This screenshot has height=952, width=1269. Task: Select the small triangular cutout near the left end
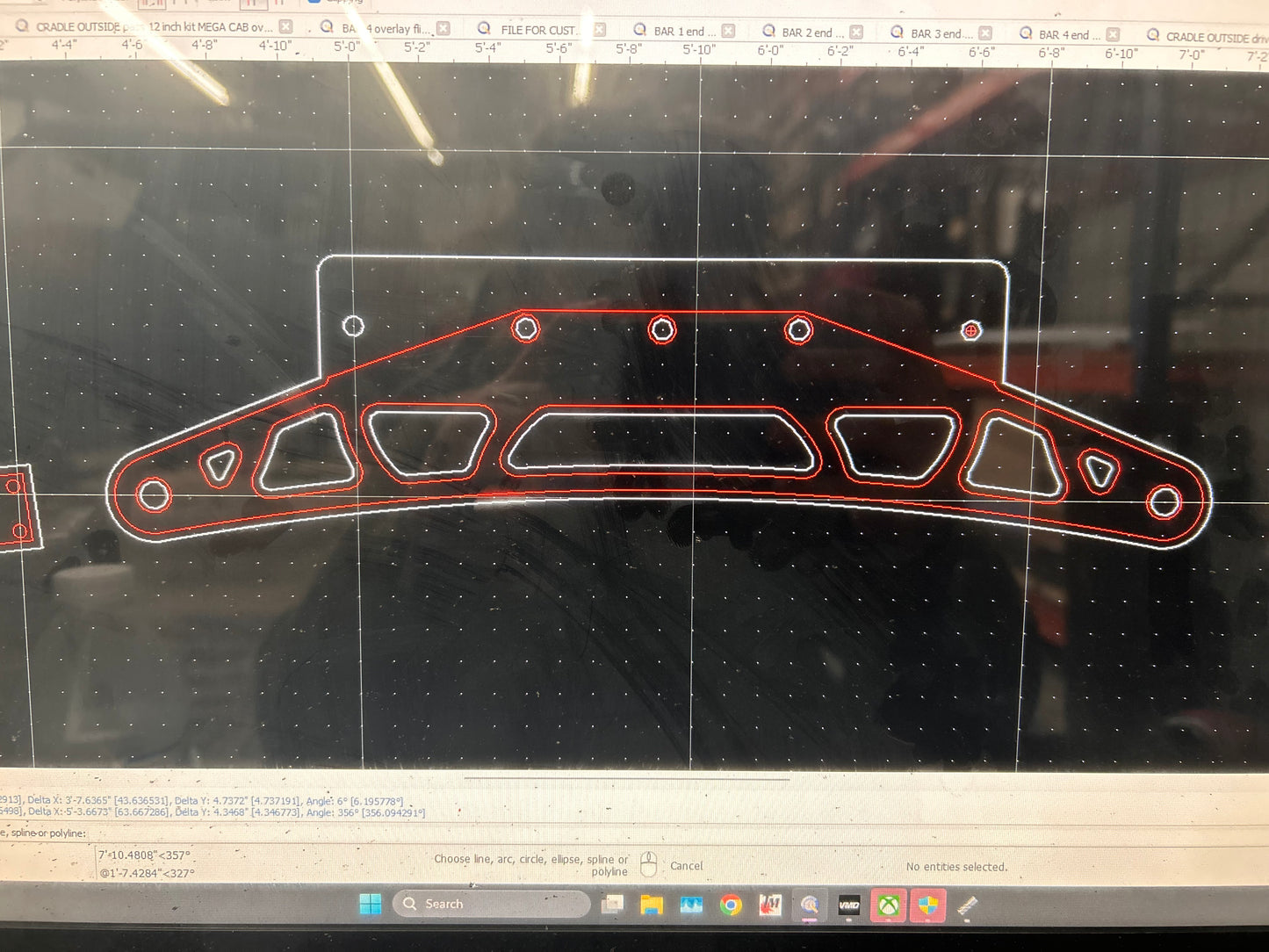(x=220, y=465)
